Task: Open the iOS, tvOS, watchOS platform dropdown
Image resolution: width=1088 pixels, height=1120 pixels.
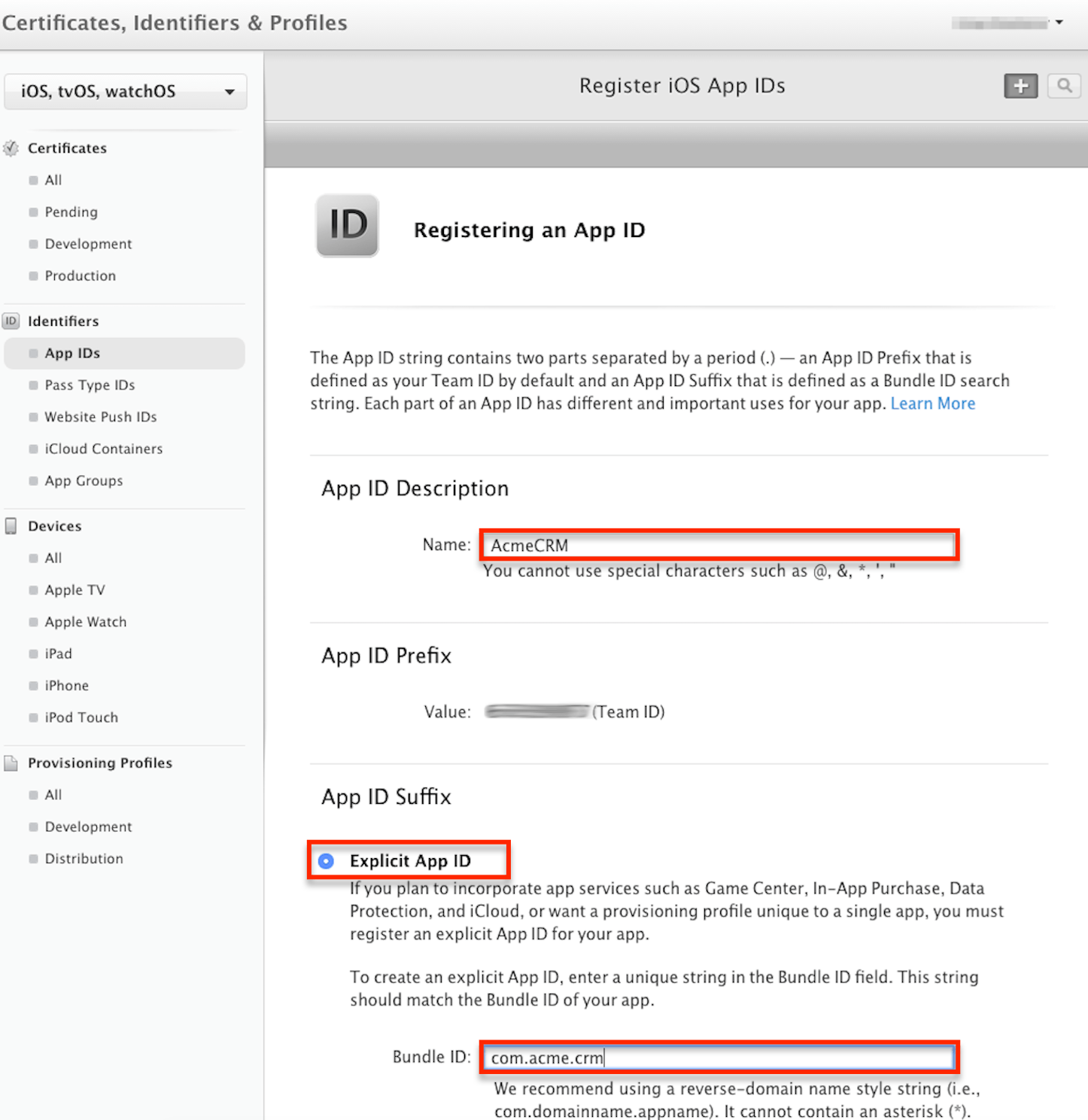Action: (x=126, y=92)
